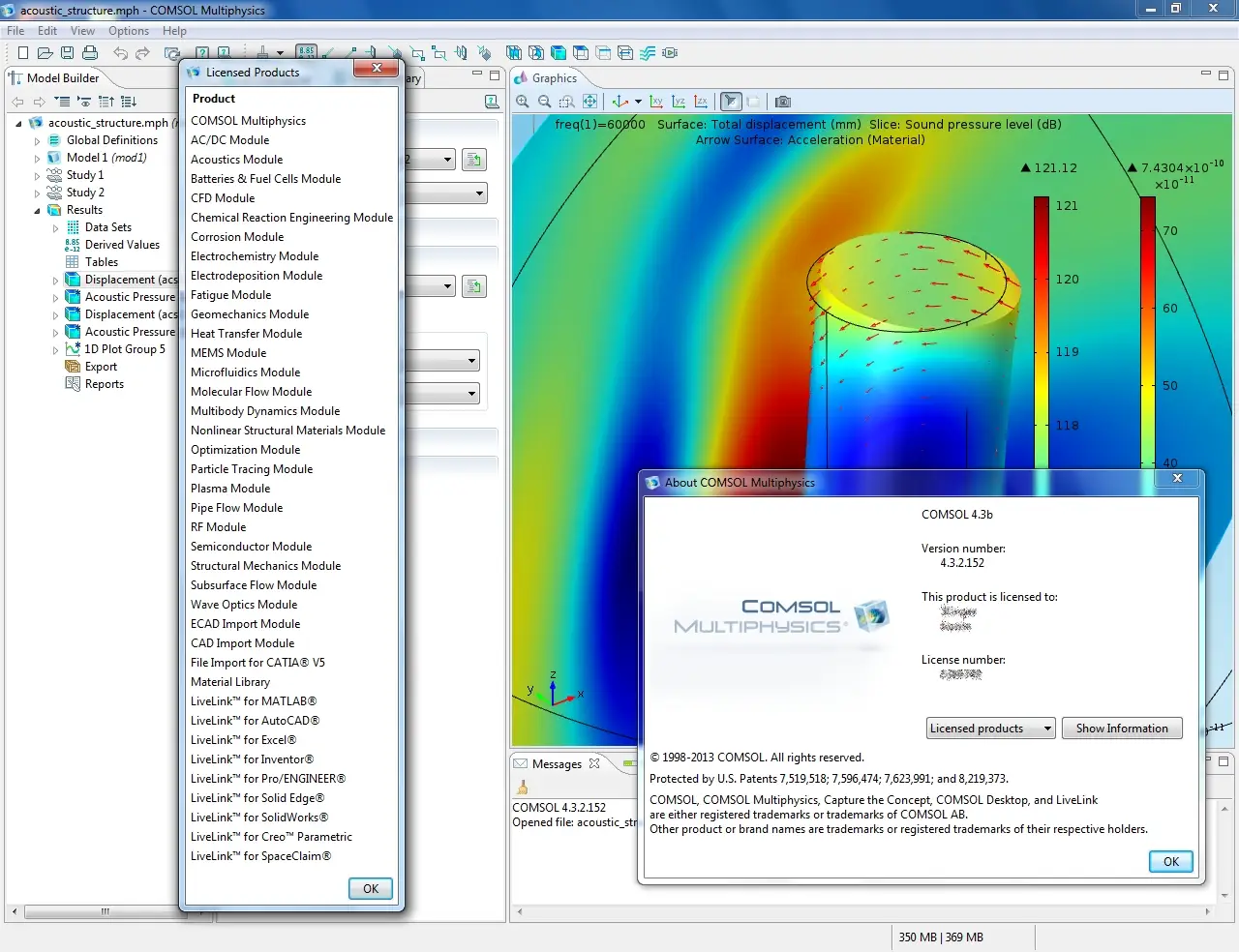Image resolution: width=1239 pixels, height=952 pixels.
Task: Click the eye Show icon in Model Builder
Action: [84, 102]
